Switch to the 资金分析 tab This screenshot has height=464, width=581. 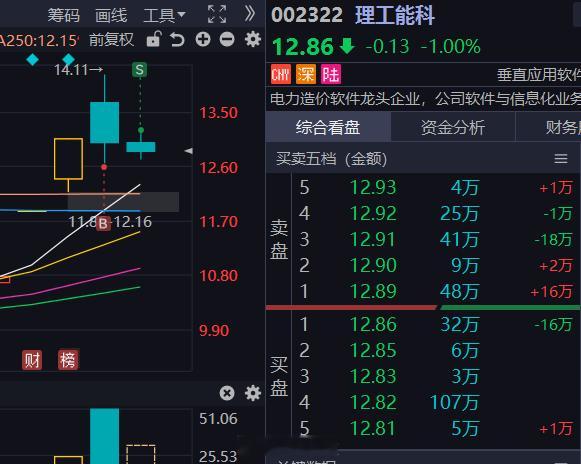tap(453, 127)
